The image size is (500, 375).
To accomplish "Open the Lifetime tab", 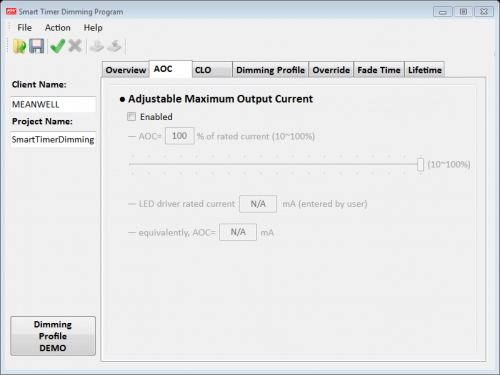I will click(425, 70).
